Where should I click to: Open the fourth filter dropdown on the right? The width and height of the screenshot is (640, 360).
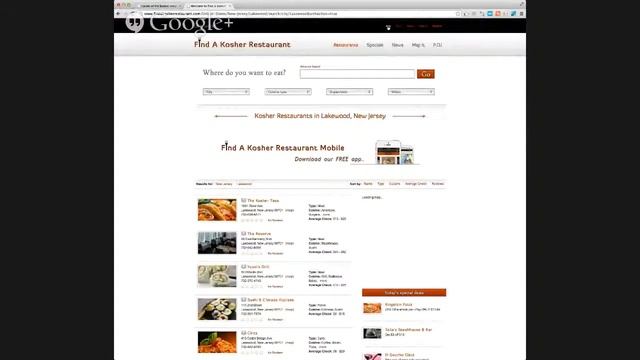pyautogui.click(x=411, y=92)
